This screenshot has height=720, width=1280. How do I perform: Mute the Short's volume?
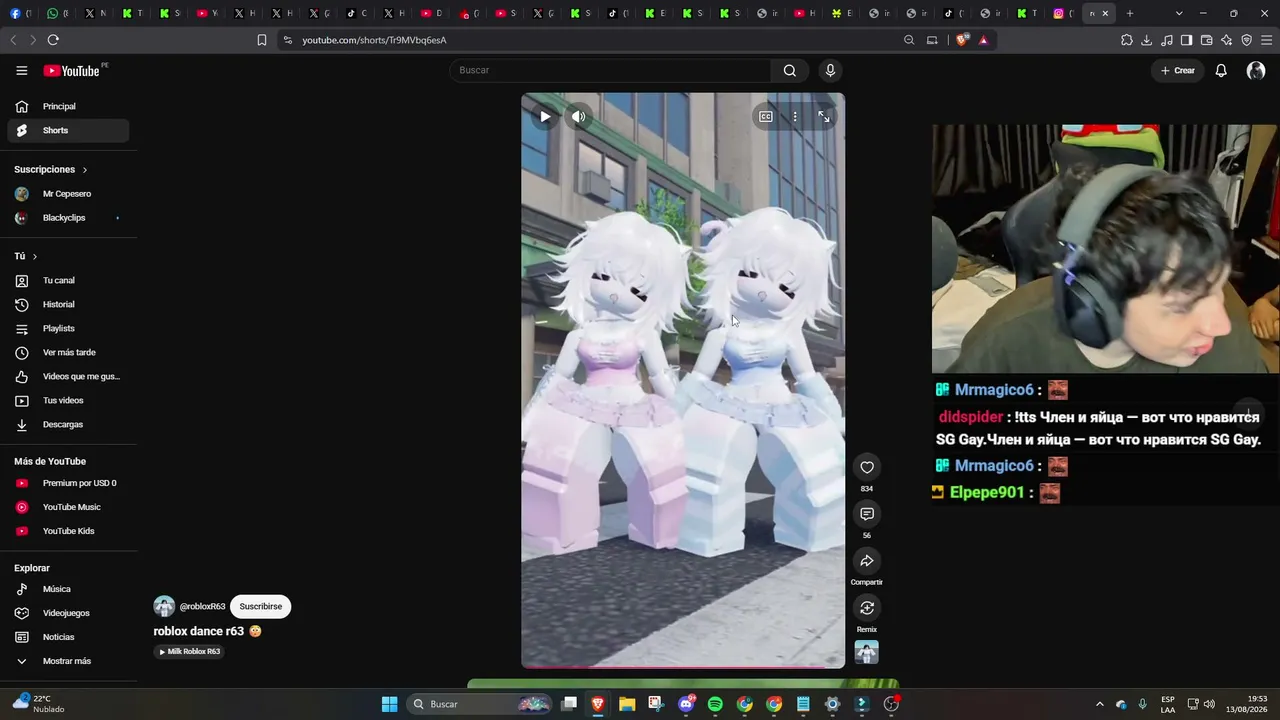pos(578,116)
